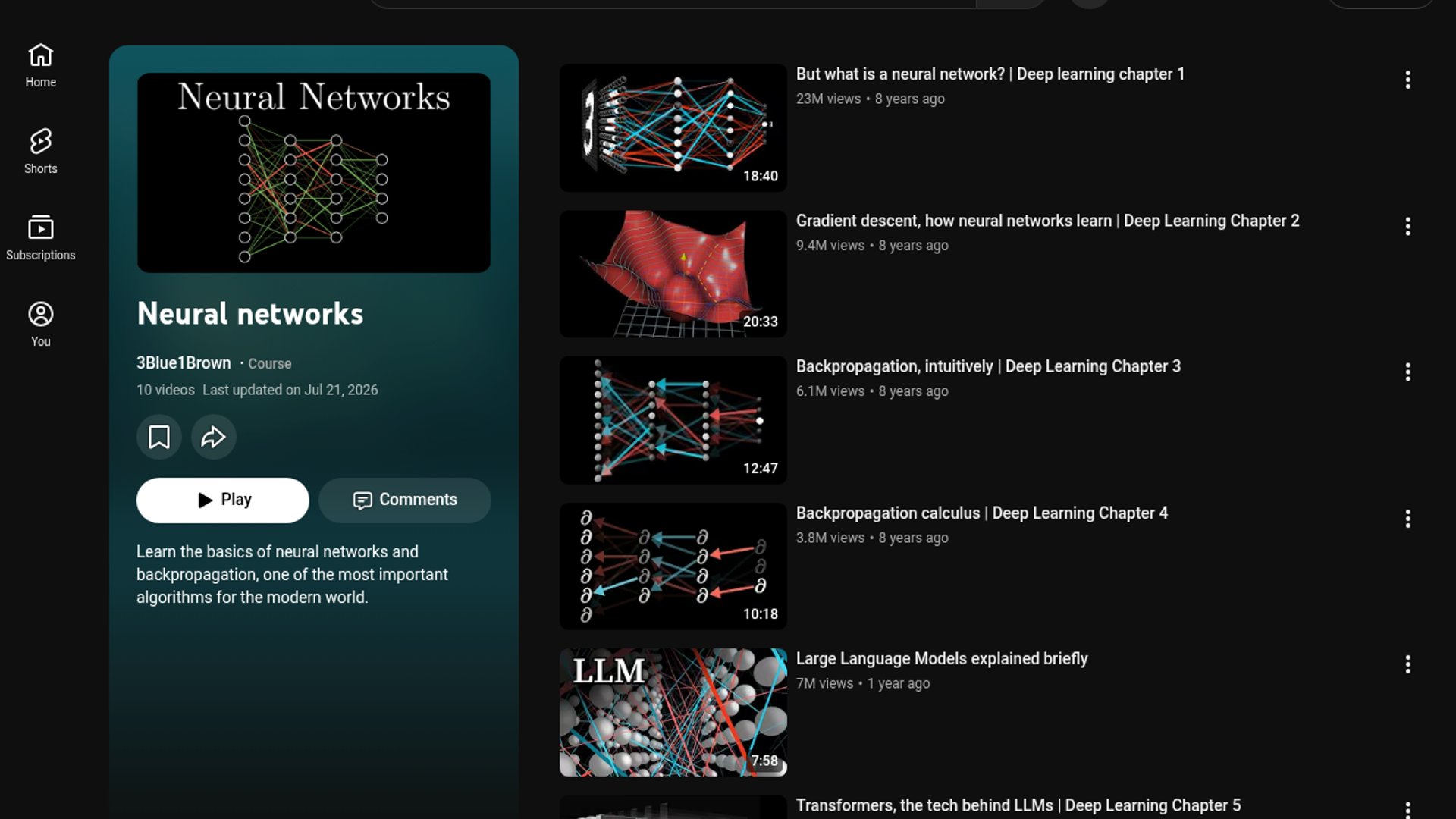Viewport: 1456px width, 819px height.
Task: Click the Neural Networks playlist cover image
Action: pyautogui.click(x=314, y=173)
